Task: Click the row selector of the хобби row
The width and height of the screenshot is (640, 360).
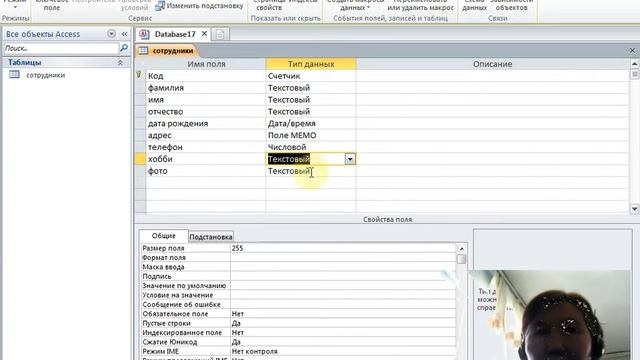Action: coord(140,159)
